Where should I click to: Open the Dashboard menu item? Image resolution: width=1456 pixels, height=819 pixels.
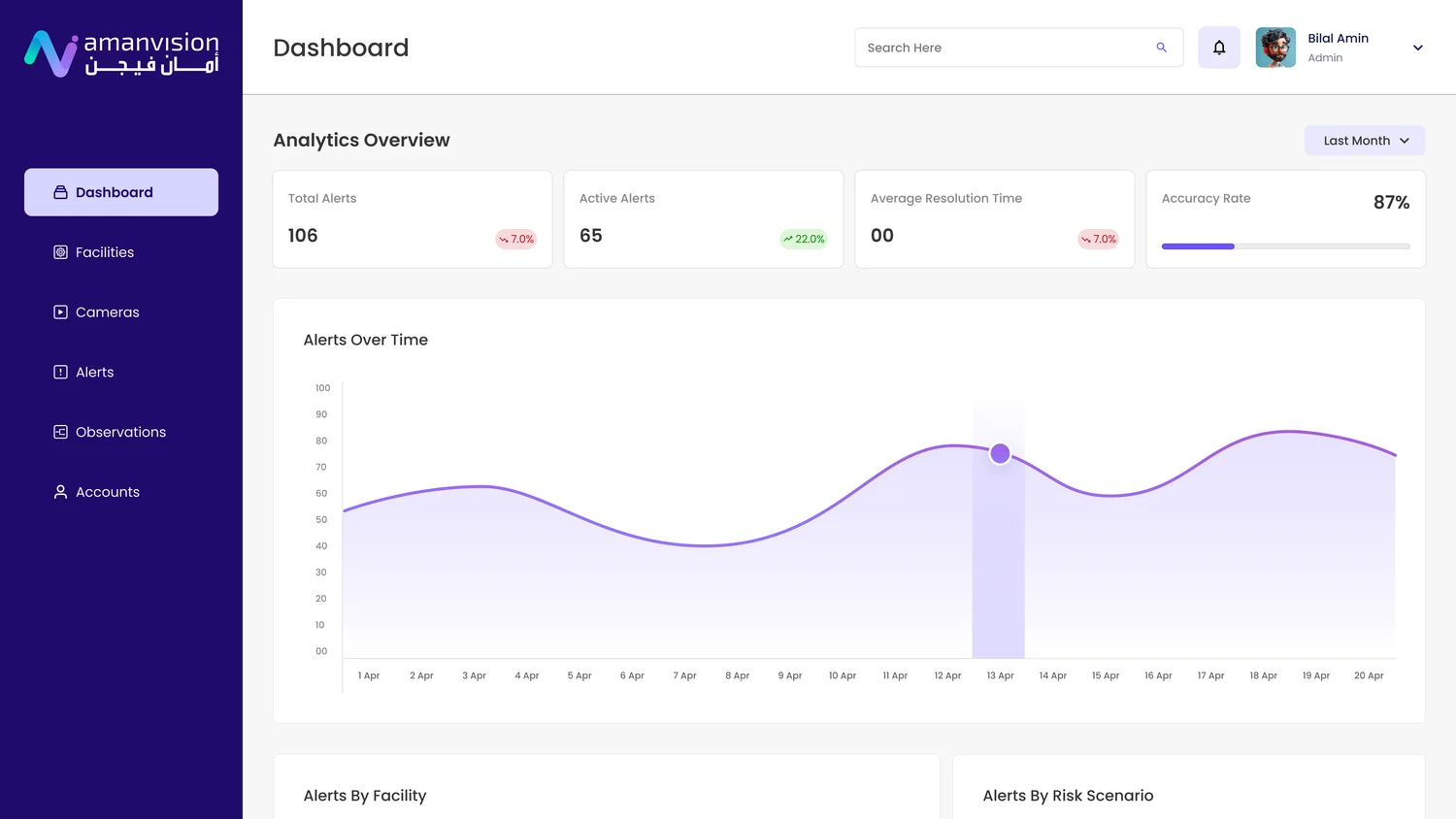121,192
